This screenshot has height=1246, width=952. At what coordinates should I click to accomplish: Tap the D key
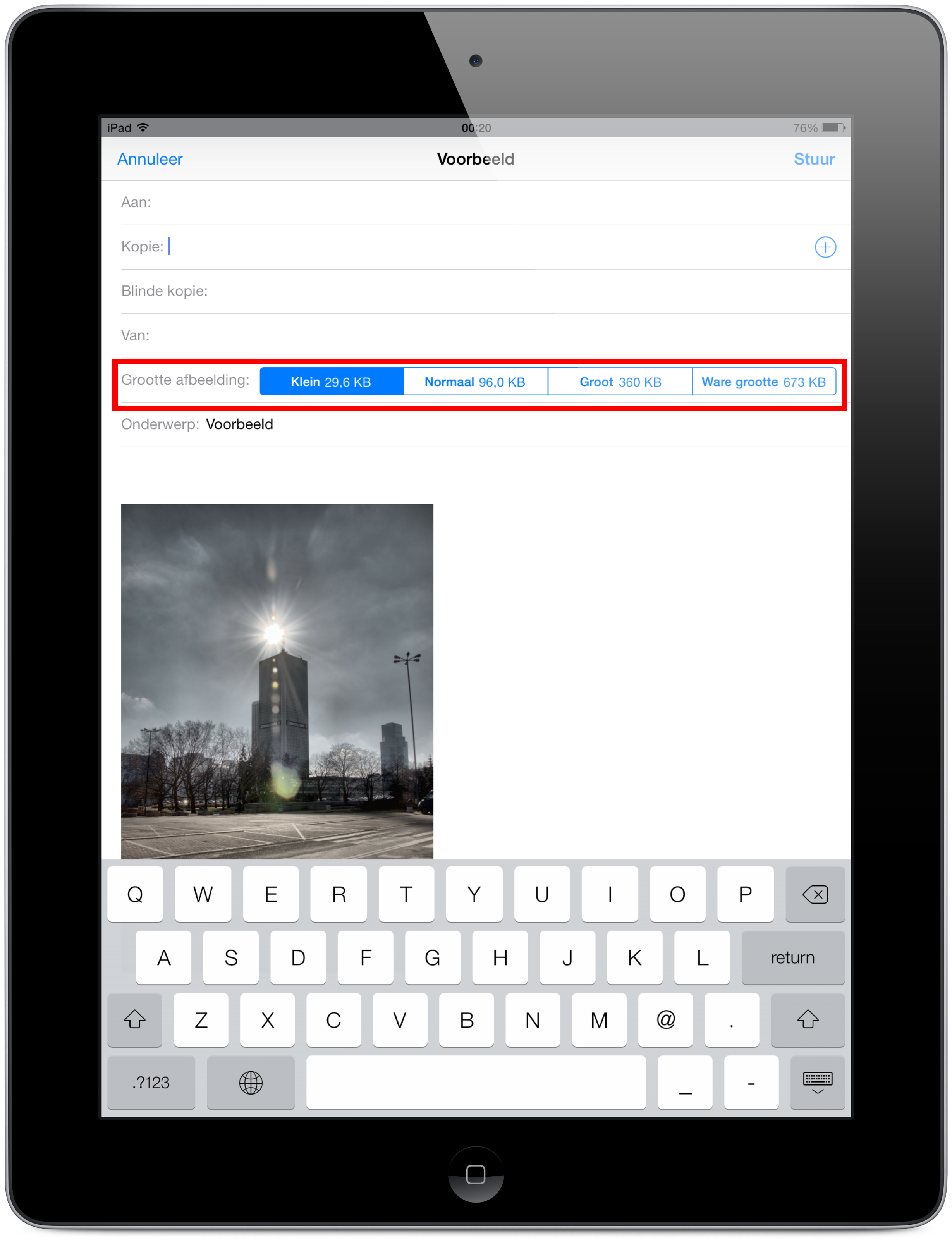298,957
